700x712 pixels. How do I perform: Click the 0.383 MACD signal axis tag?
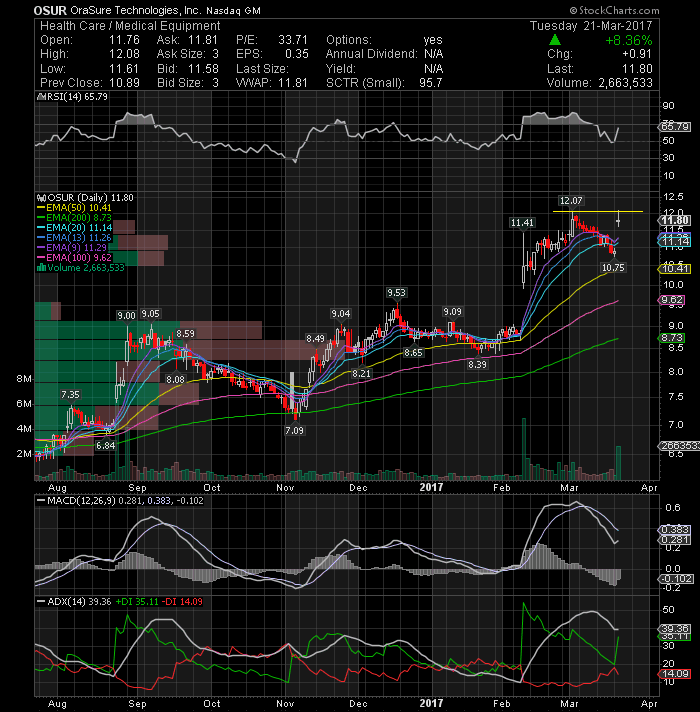[x=675, y=530]
